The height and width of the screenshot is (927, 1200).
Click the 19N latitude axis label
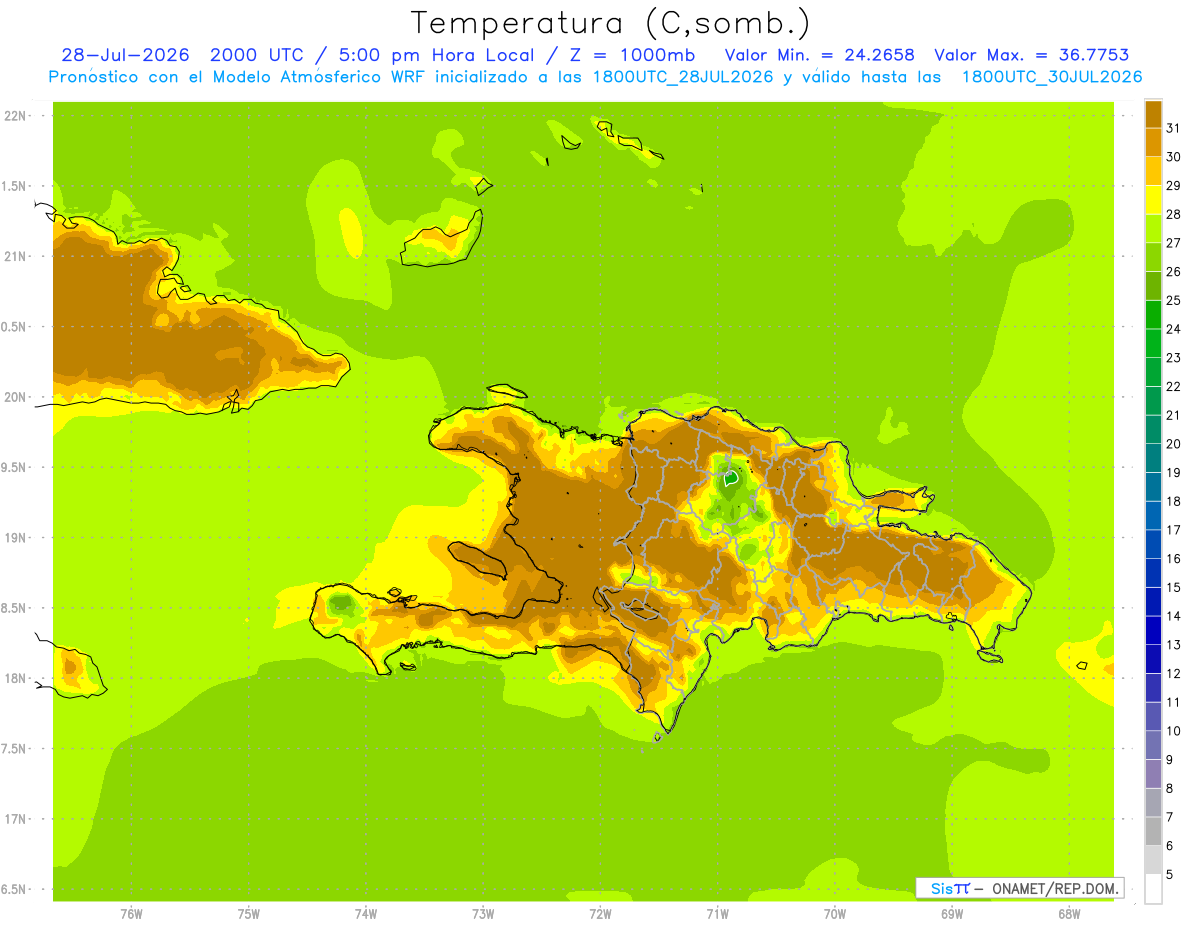(14, 538)
